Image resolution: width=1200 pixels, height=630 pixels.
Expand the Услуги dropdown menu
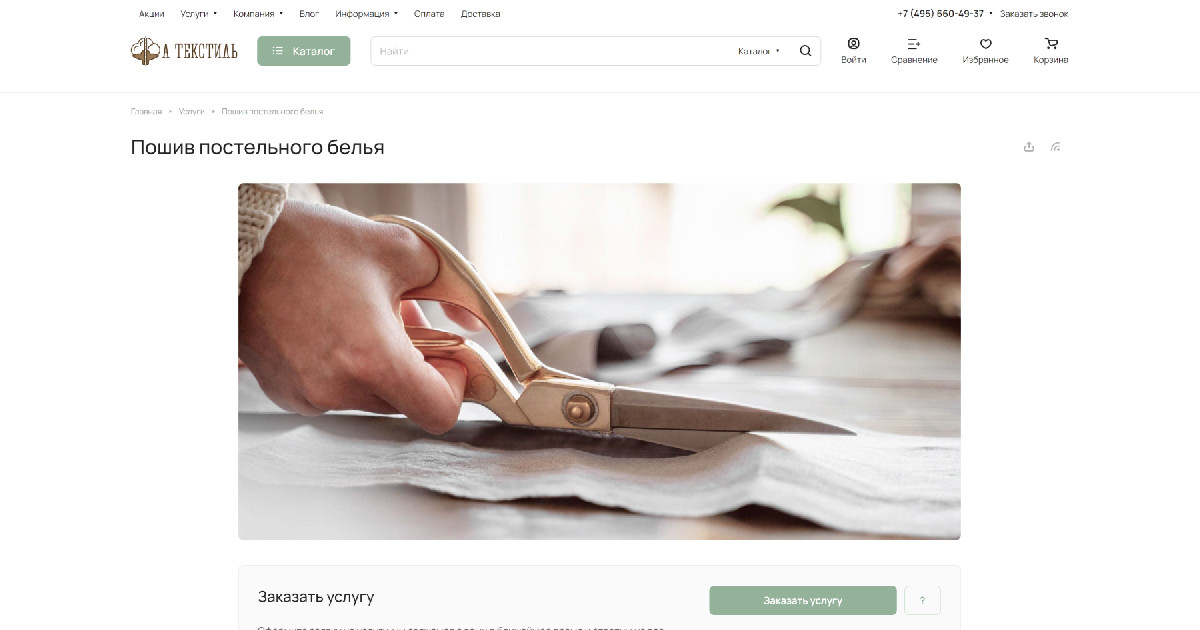pyautogui.click(x=198, y=14)
